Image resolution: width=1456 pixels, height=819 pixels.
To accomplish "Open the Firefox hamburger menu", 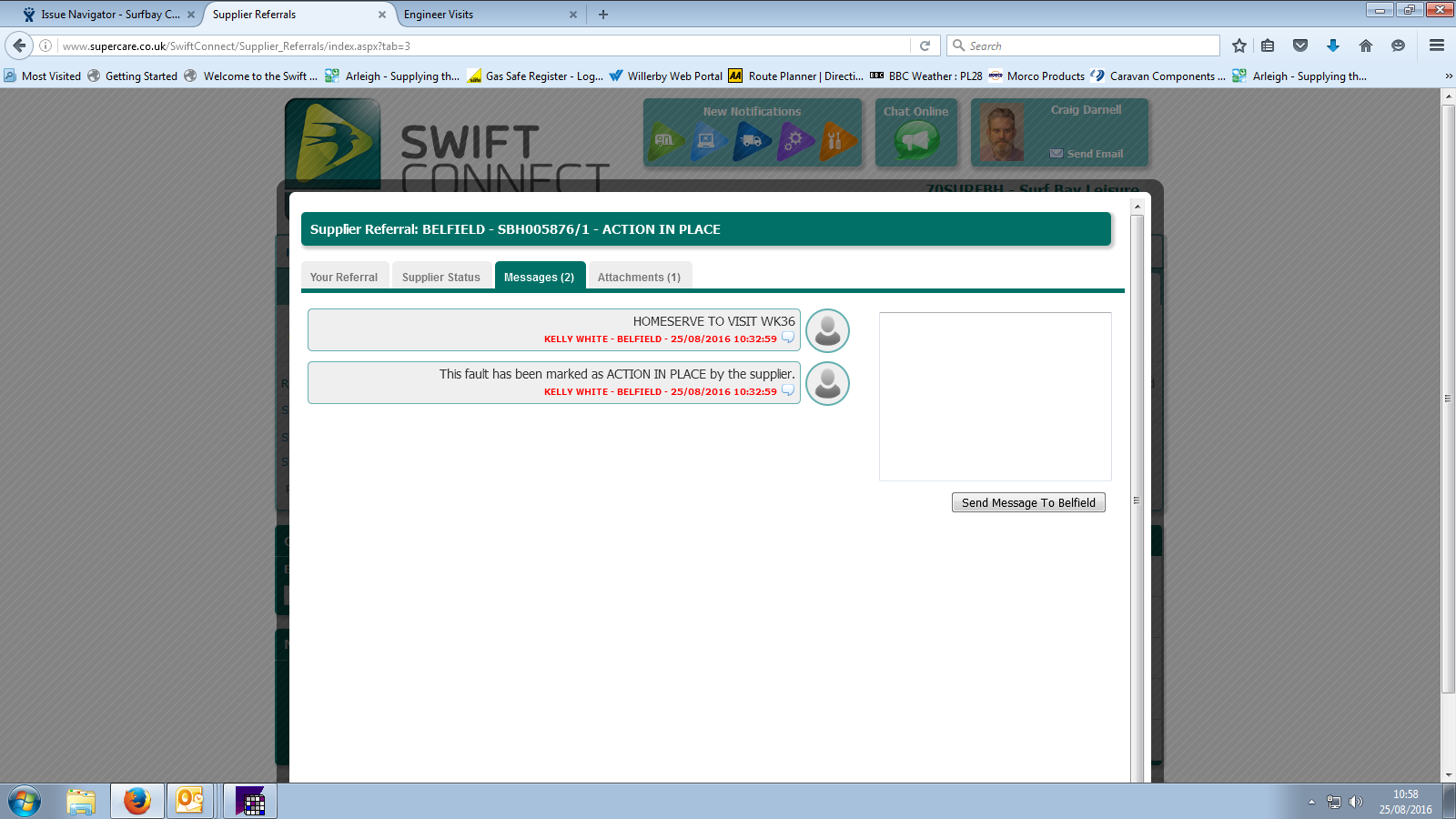I will coord(1437,45).
